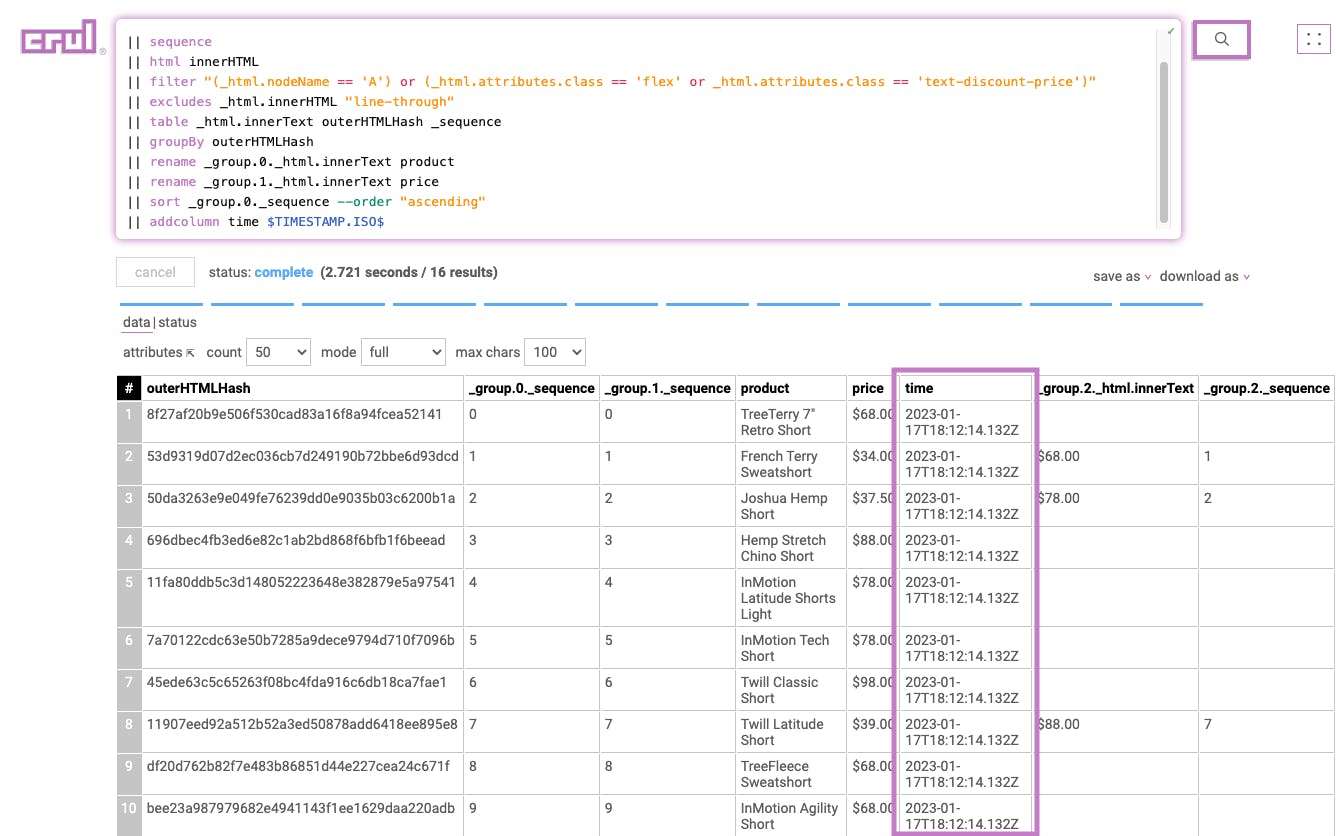Click price cell $39.00 for Twill Latitude
Image resolution: width=1336 pixels, height=836 pixels.
871,732
